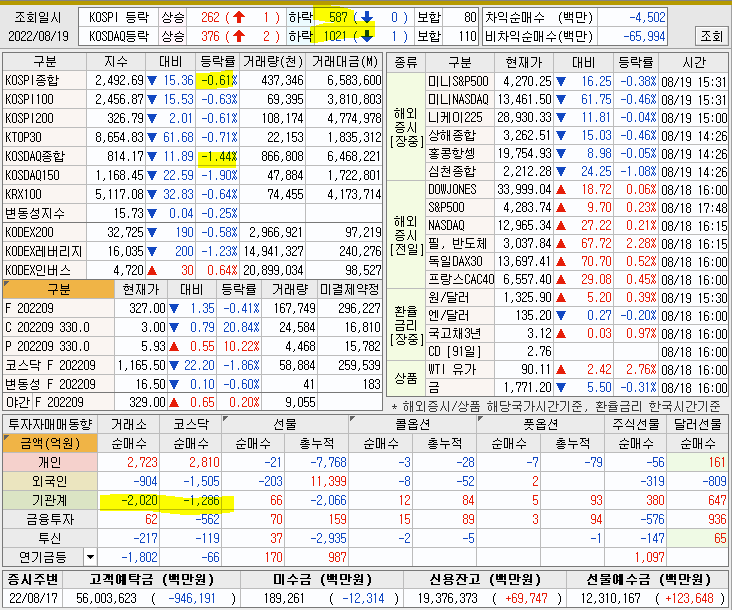Click the blue down triangle in 금 row
Image resolution: width=732 pixels, height=610 pixels.
tap(561, 387)
